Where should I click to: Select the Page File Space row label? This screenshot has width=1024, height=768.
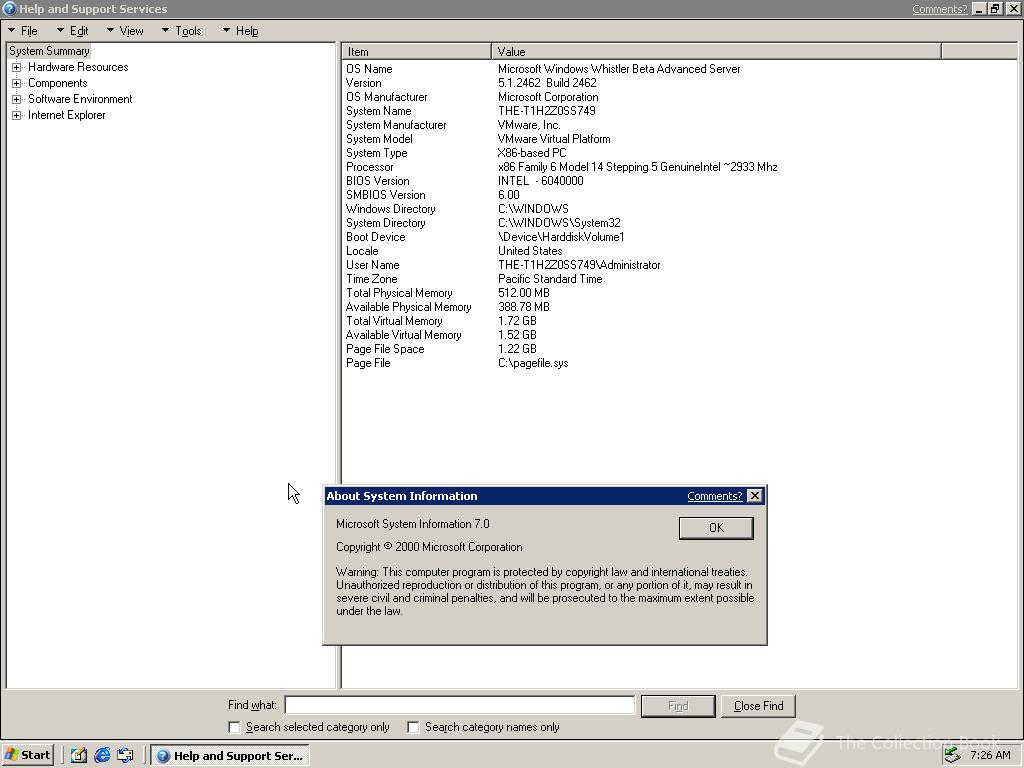pos(385,349)
